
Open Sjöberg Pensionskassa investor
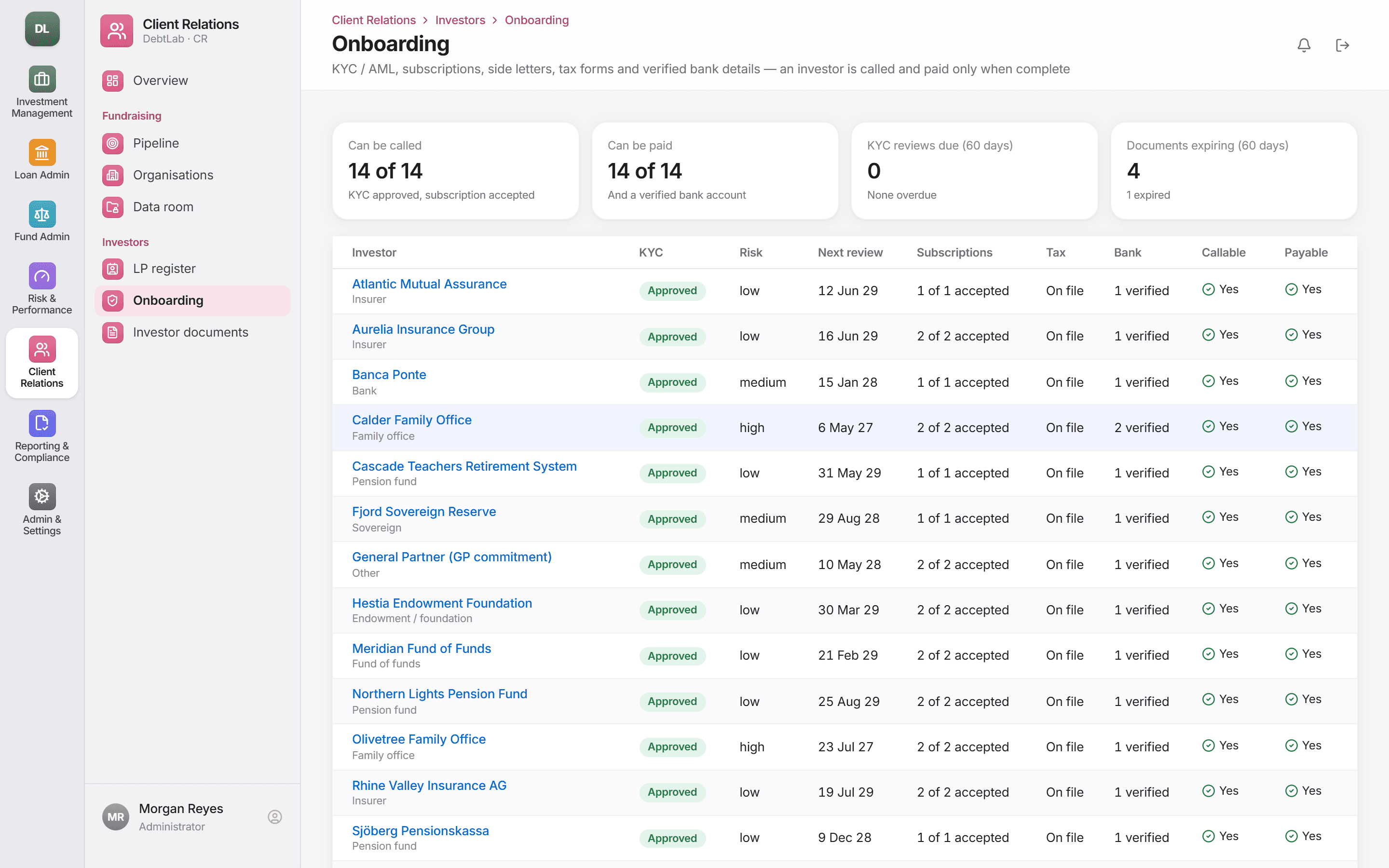point(420,831)
